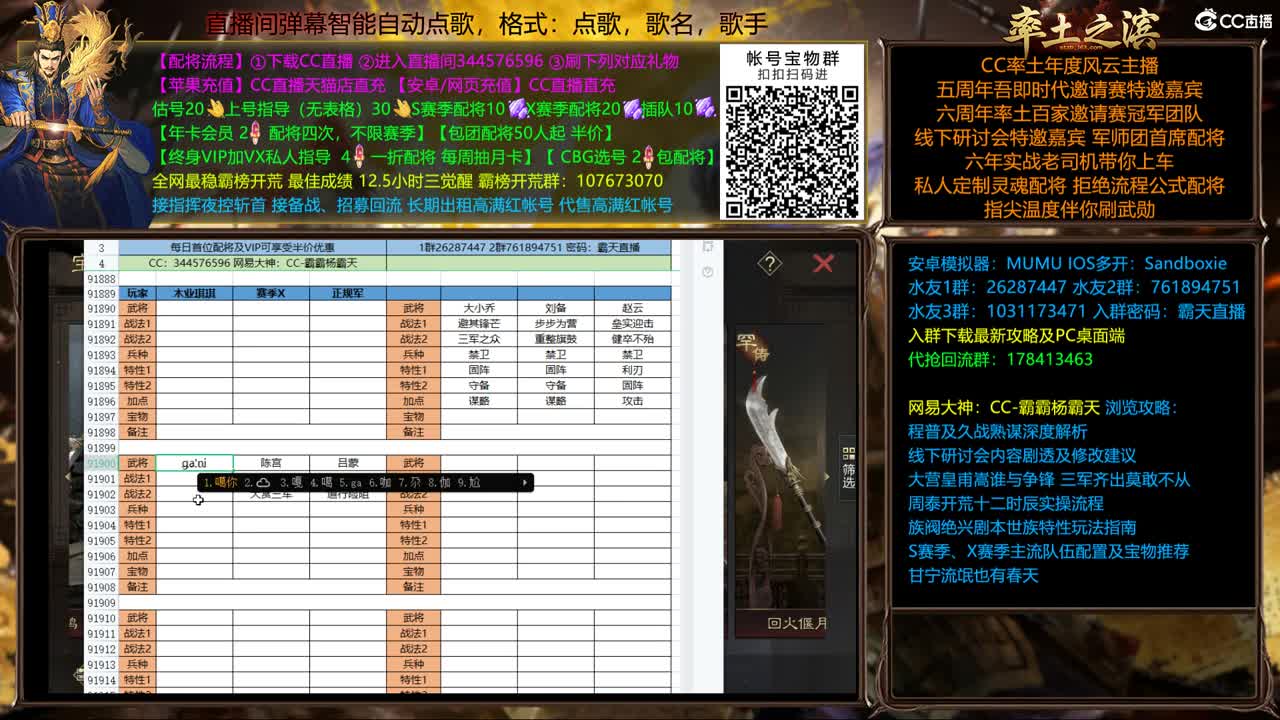The height and width of the screenshot is (720, 1280).
Task: Pick IME candidate 5.ga
Action: click(350, 483)
